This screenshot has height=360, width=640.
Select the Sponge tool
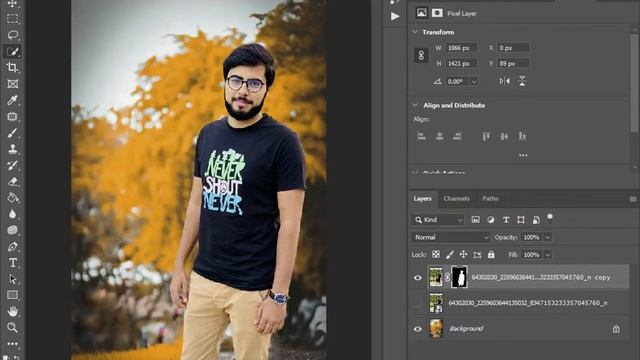[x=13, y=230]
